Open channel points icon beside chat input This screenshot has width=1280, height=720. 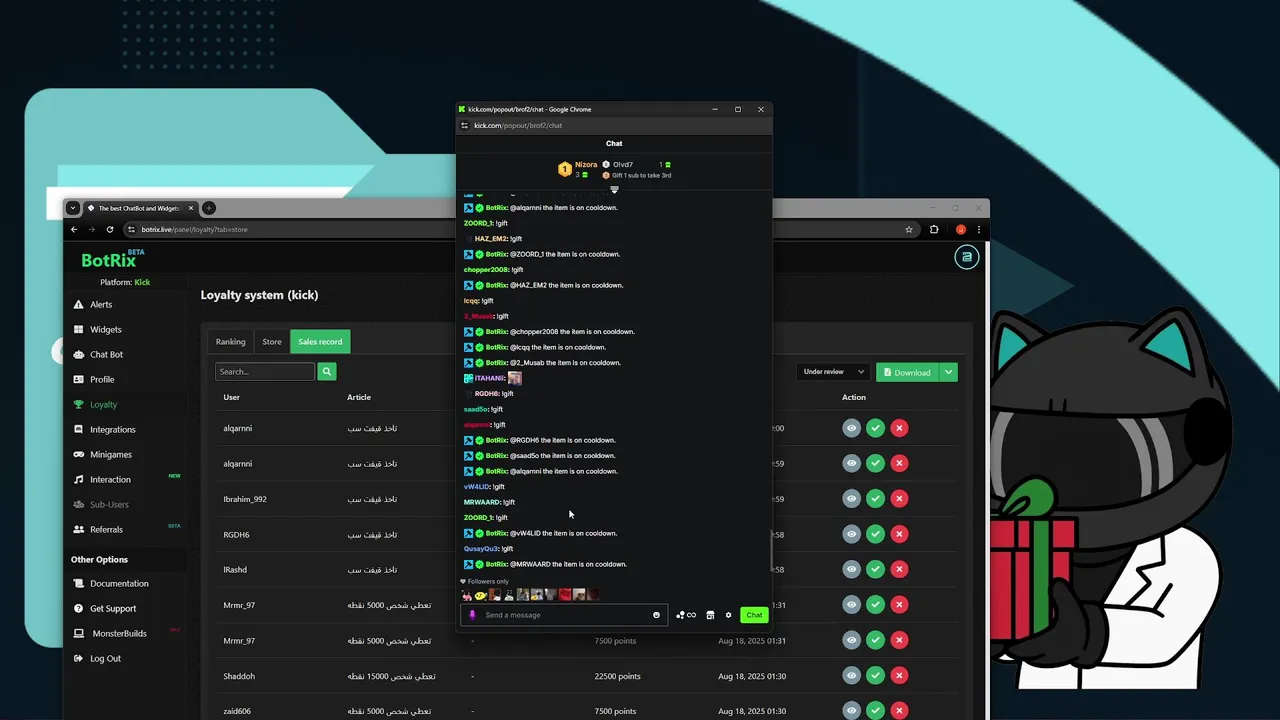685,615
